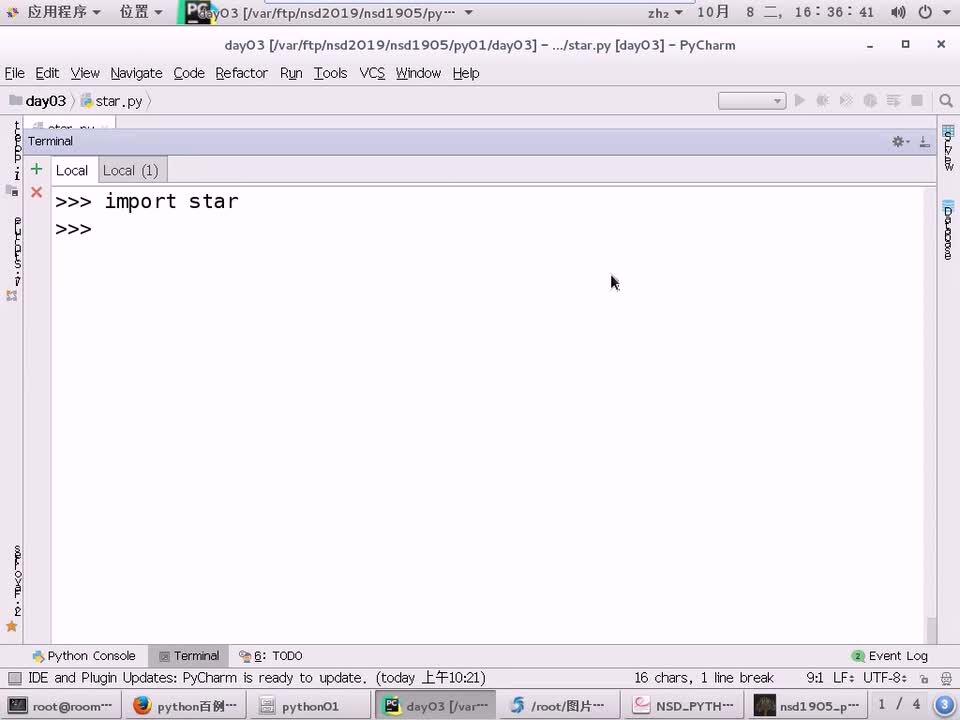Switch to the Local (1) terminal tab
The image size is (960, 720).
130,170
